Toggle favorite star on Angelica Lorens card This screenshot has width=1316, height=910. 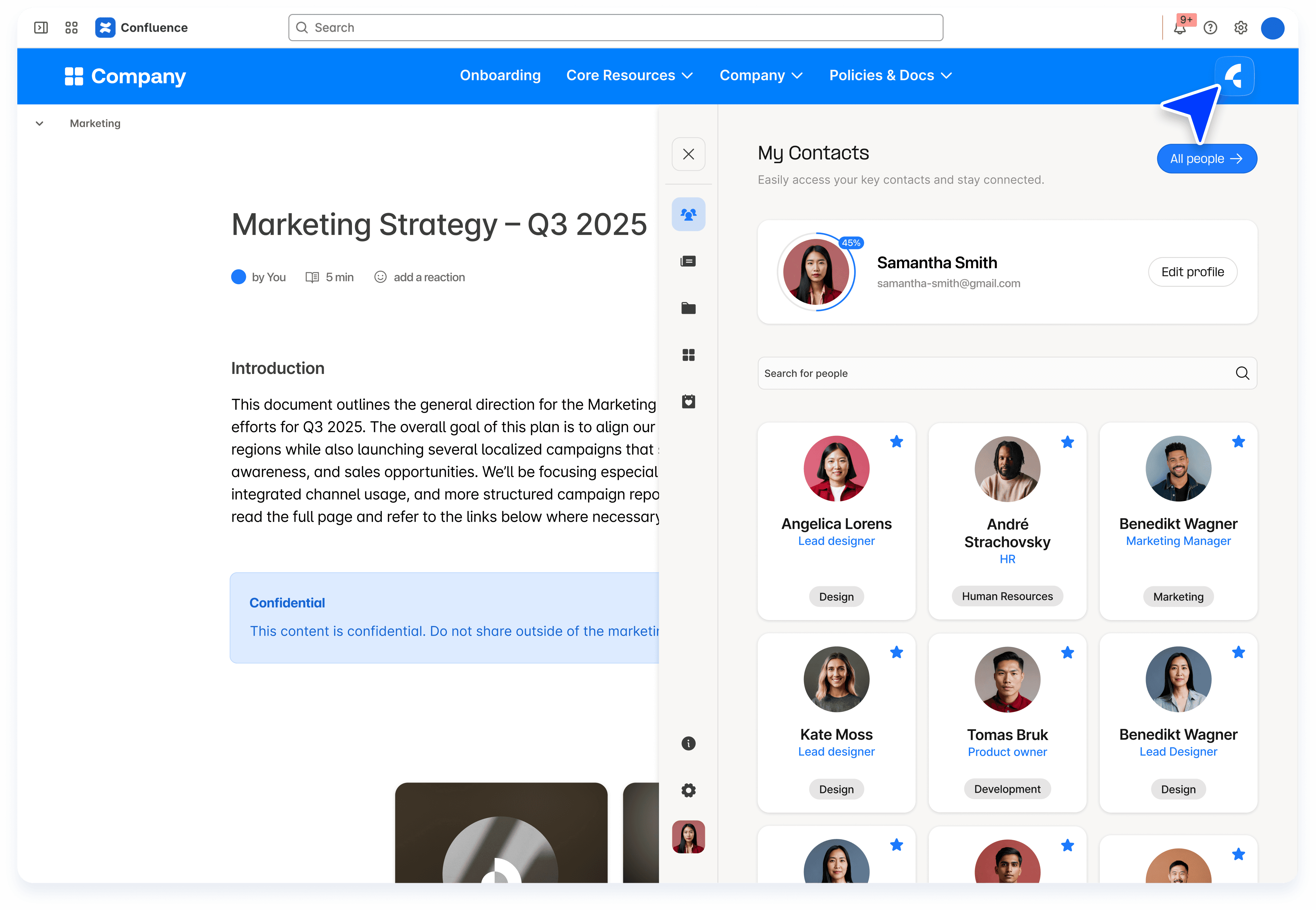tap(896, 442)
